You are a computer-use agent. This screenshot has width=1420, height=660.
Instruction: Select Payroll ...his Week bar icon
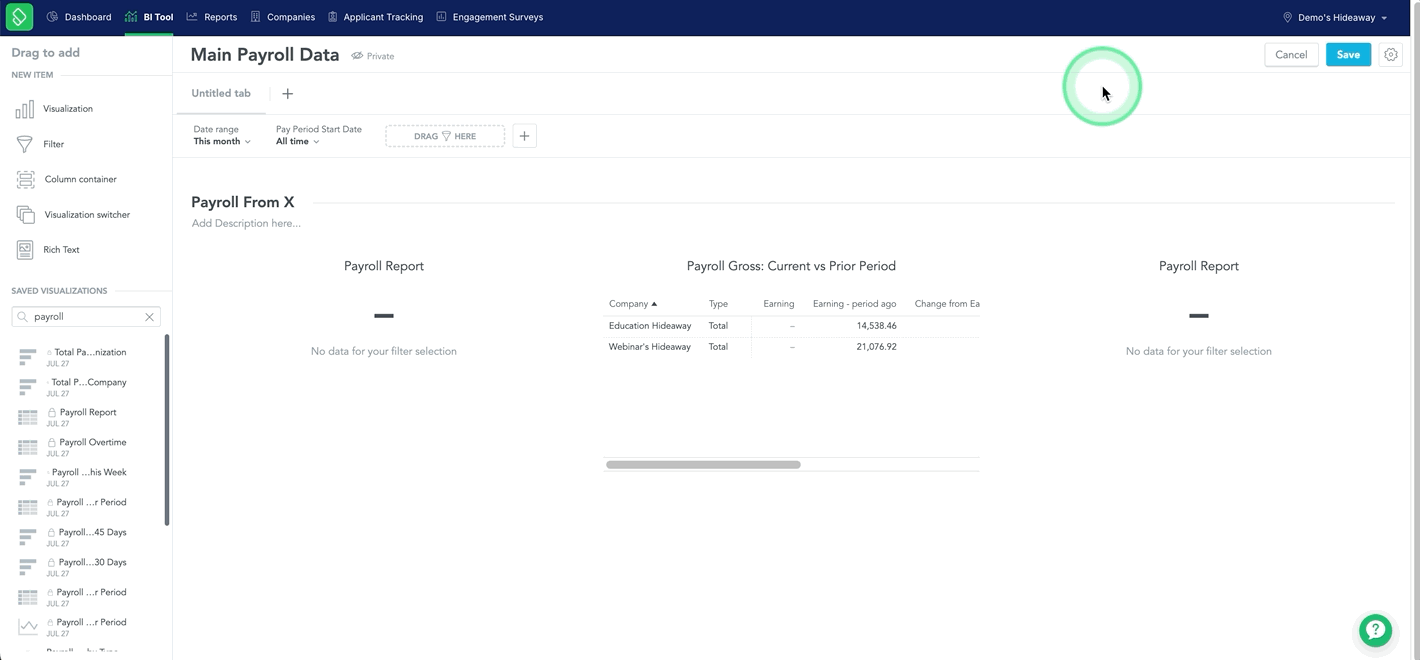(28, 477)
